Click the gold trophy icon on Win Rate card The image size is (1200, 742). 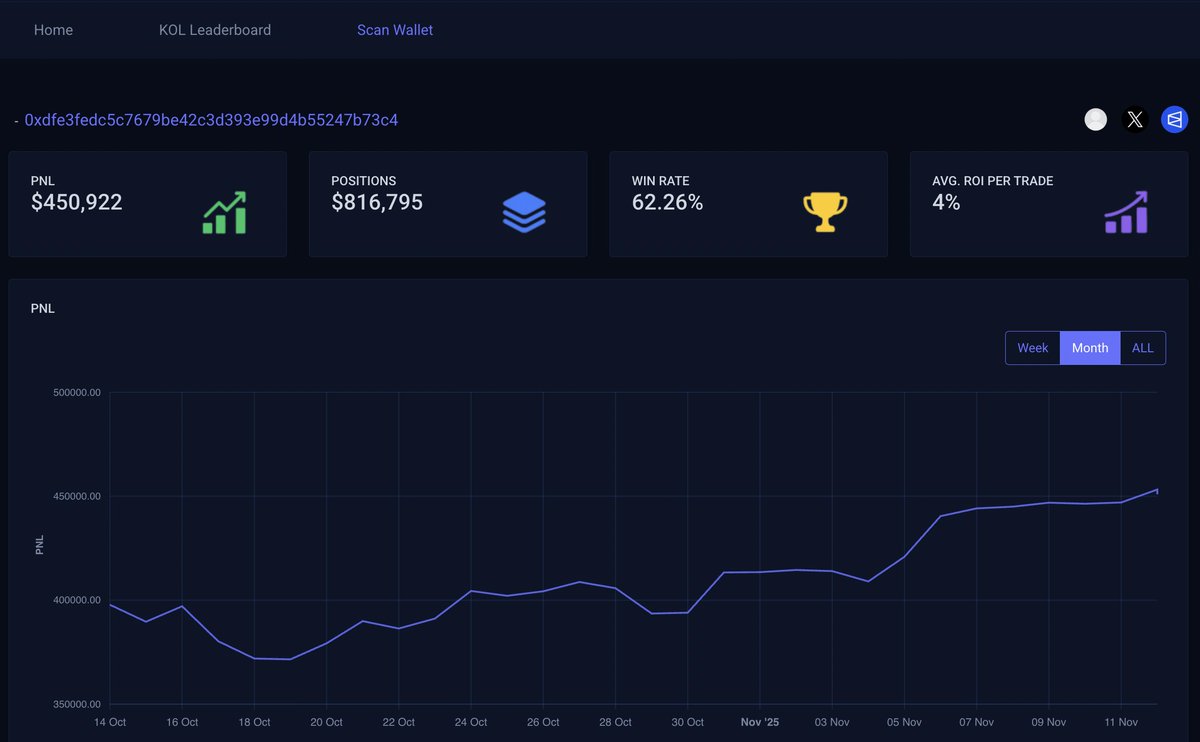pos(825,210)
